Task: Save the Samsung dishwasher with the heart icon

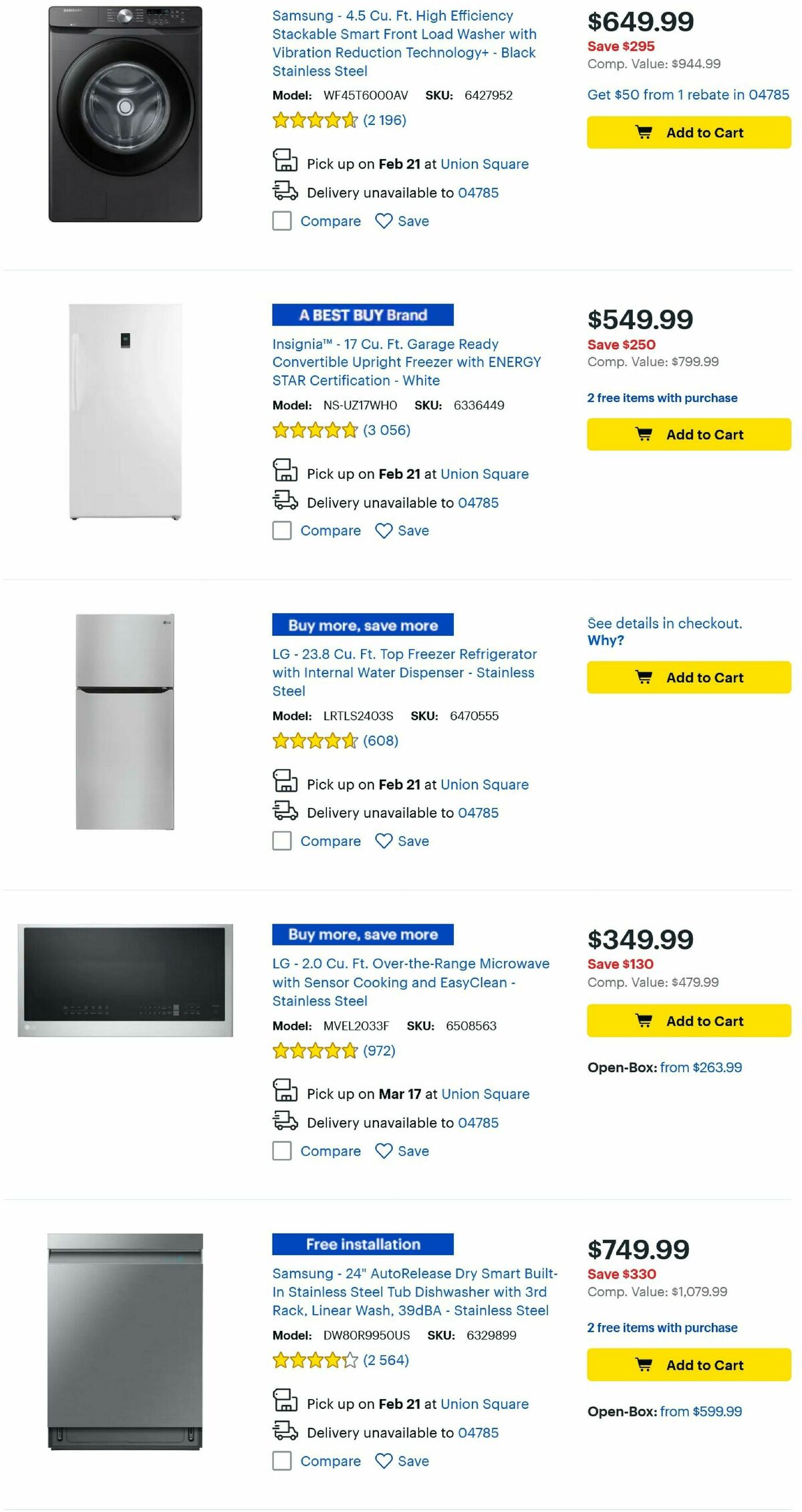Action: click(x=382, y=1461)
